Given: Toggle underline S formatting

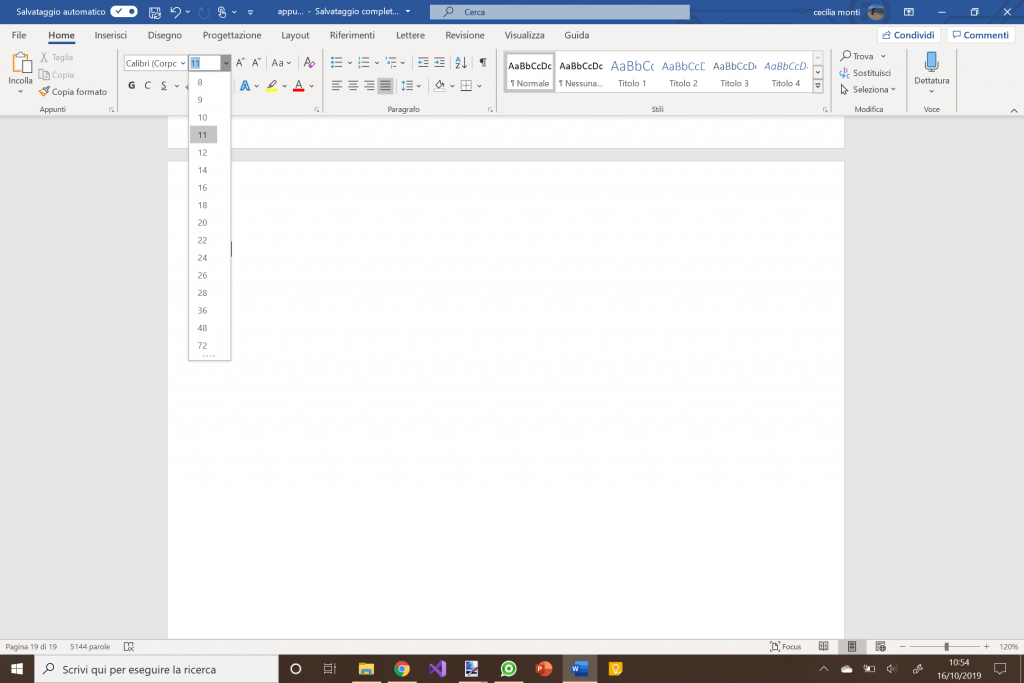Looking at the screenshot, I should 164,86.
